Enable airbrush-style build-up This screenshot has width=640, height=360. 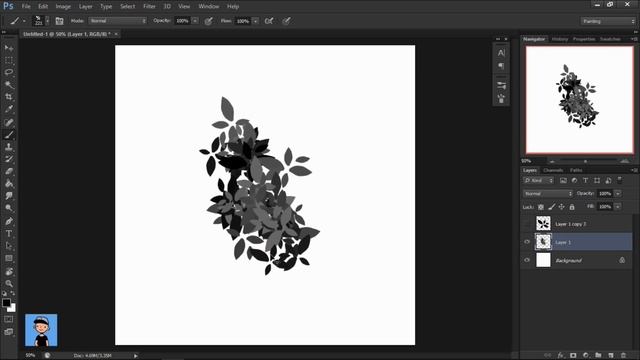269,21
